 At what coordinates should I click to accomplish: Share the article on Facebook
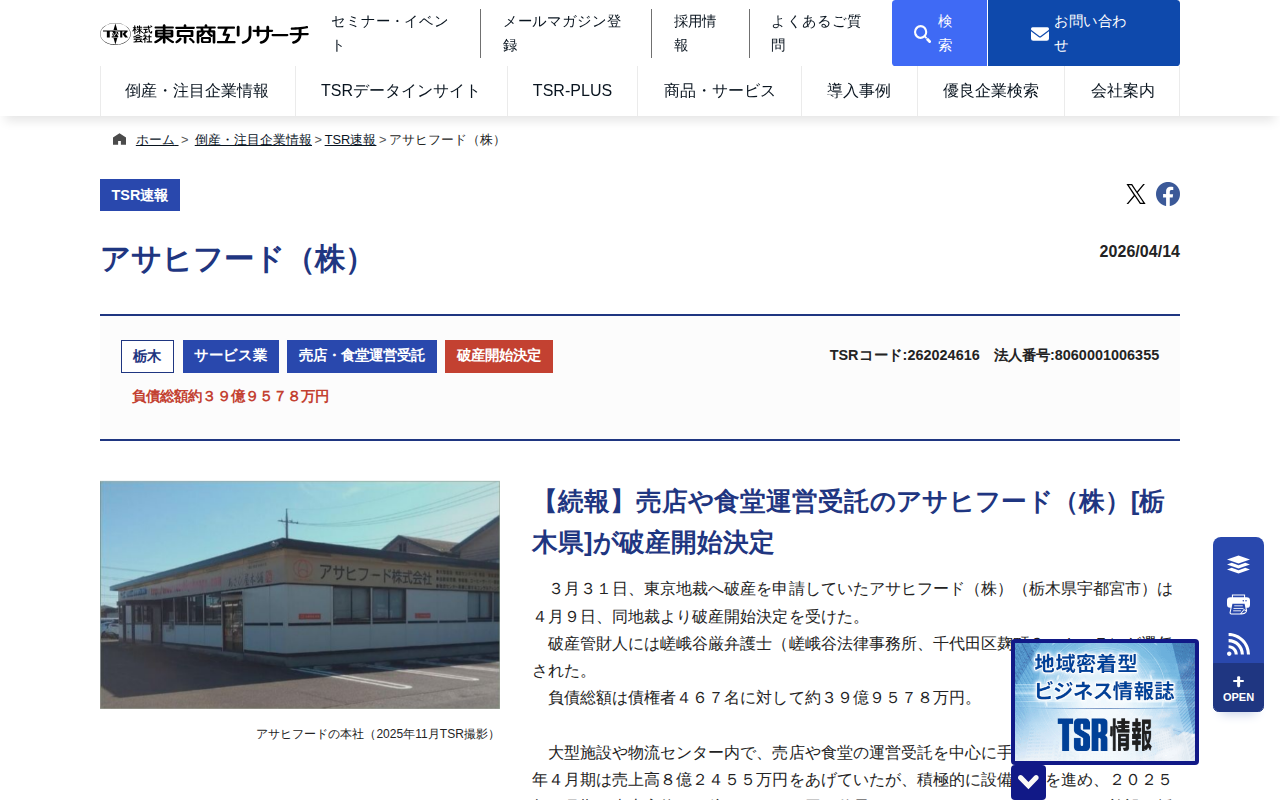(x=1168, y=194)
